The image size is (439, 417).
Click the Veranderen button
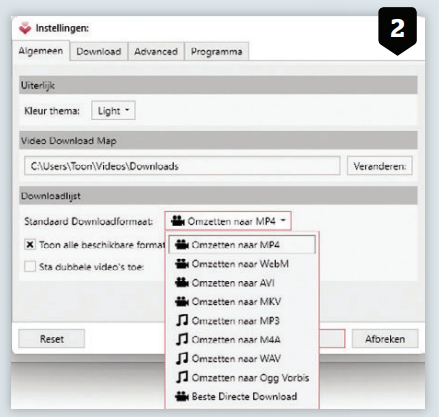pyautogui.click(x=380, y=166)
